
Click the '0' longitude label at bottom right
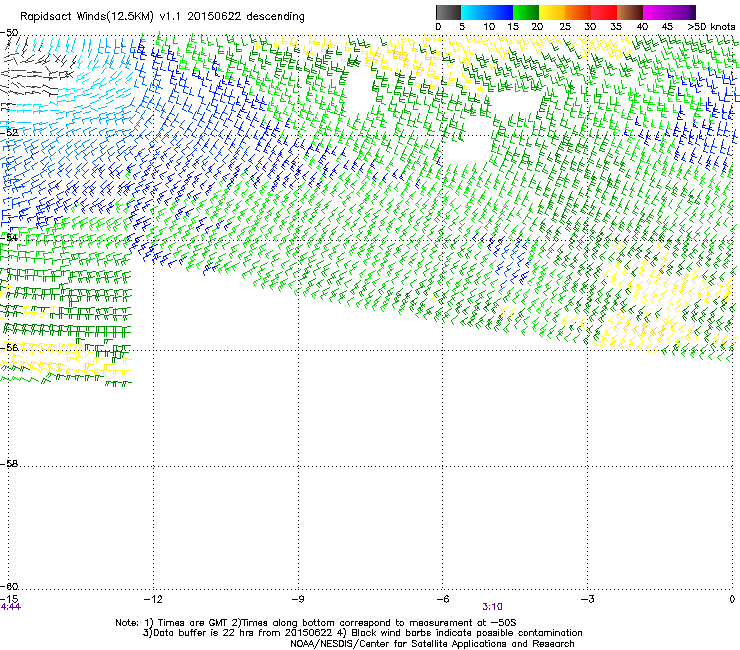[x=732, y=599]
